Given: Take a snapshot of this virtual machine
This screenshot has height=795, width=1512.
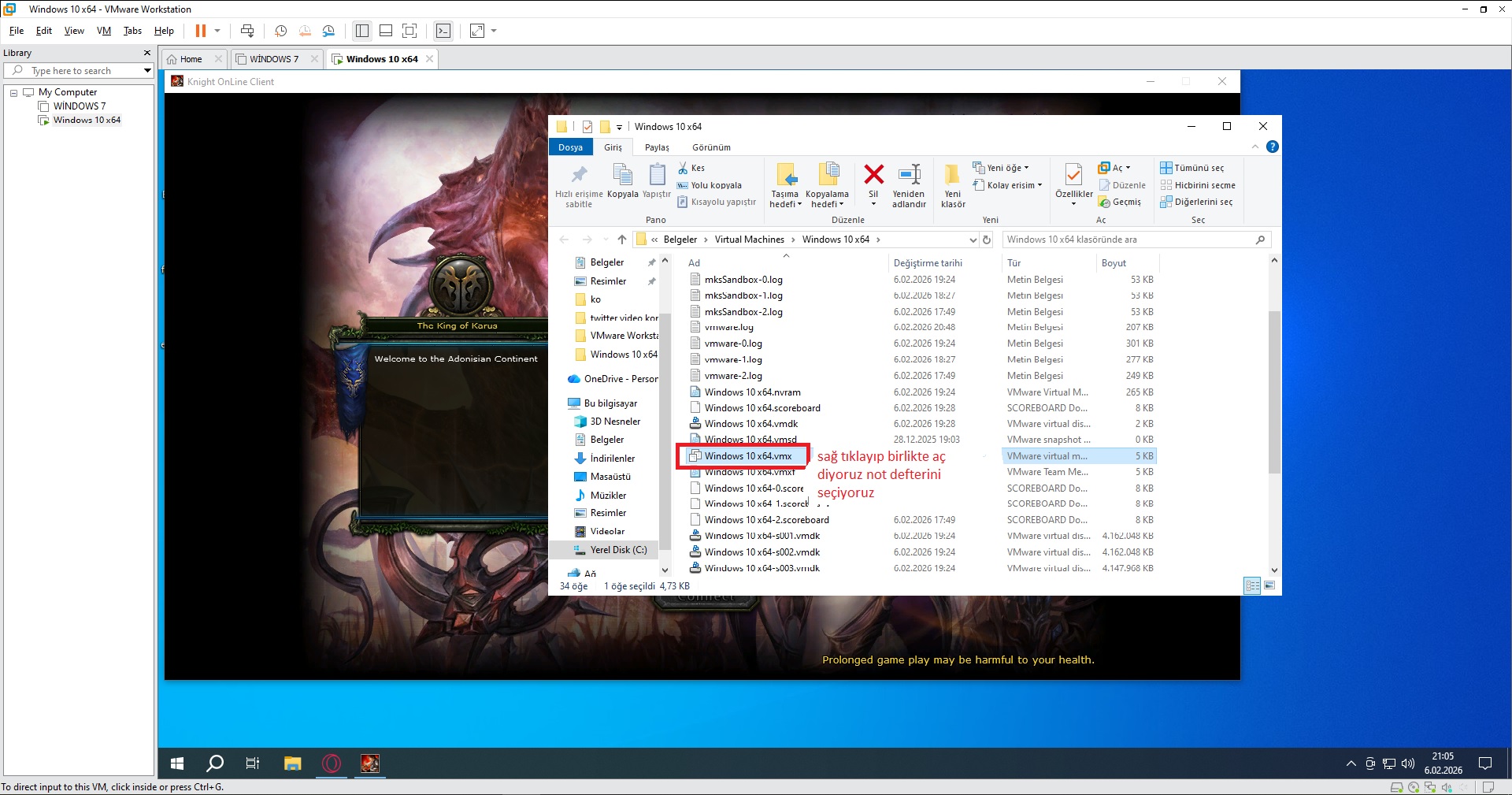Looking at the screenshot, I should [280, 31].
